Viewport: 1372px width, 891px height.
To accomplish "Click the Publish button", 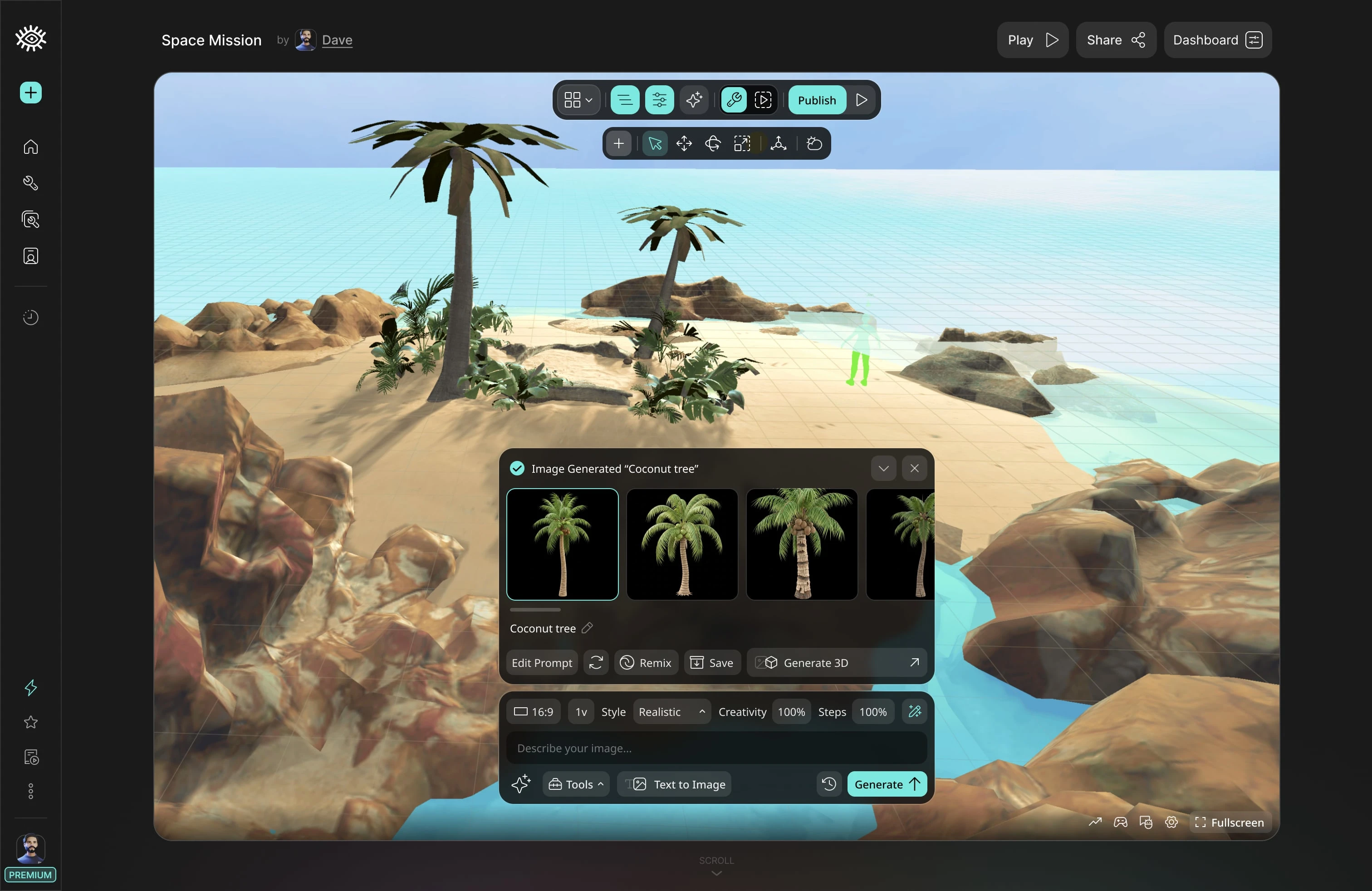I will pyautogui.click(x=816, y=100).
